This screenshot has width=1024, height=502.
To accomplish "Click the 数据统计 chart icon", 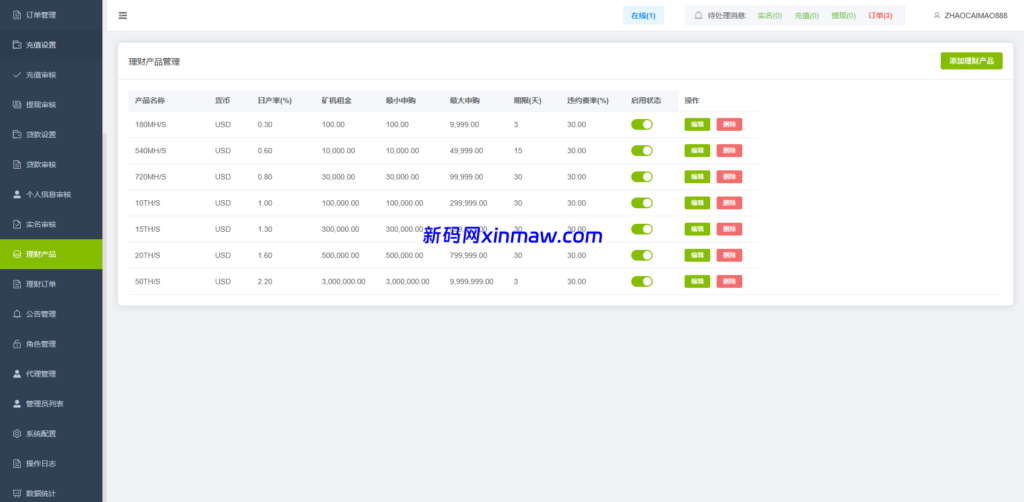I will pos(18,494).
